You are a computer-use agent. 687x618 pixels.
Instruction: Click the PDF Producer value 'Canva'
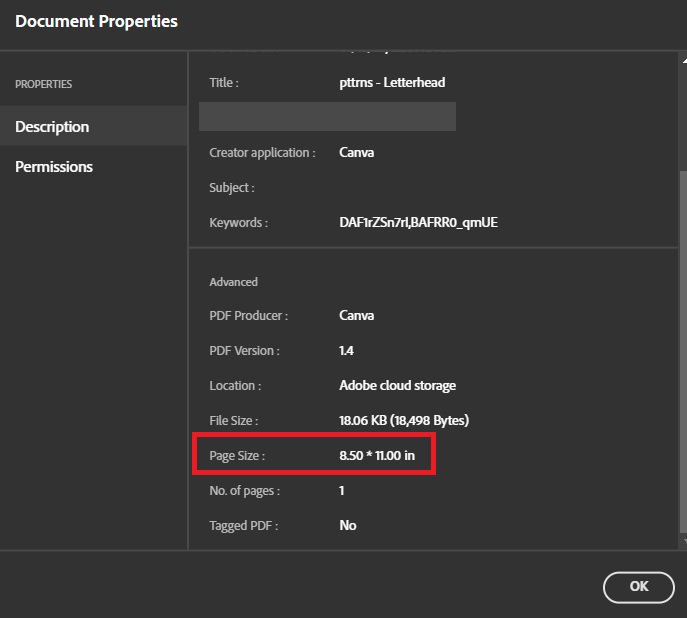click(356, 315)
